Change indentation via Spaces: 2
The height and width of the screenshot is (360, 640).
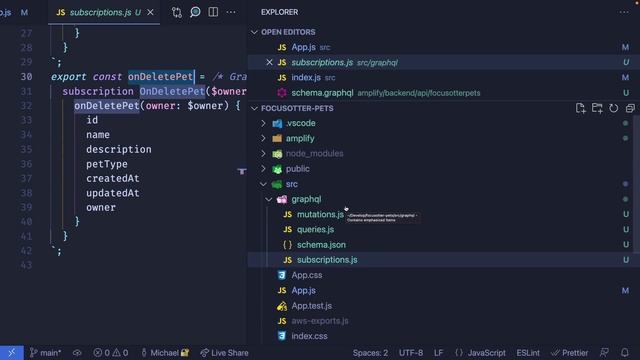(x=370, y=353)
